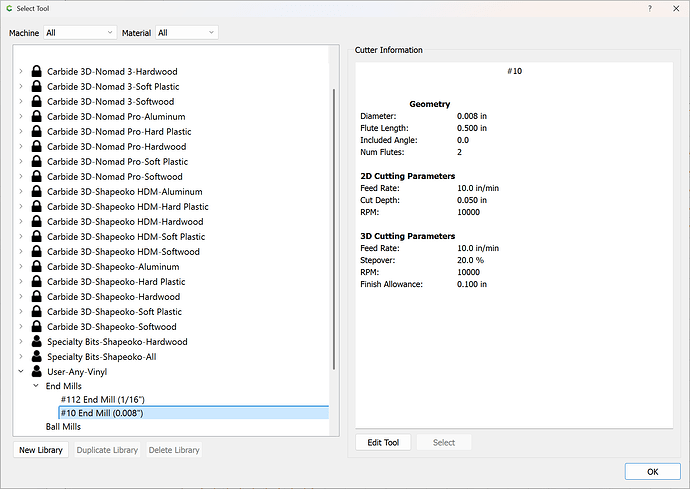Select Carbide 3D-Nomad Pro-Hardwood library name
690x489 pixels.
[117, 146]
